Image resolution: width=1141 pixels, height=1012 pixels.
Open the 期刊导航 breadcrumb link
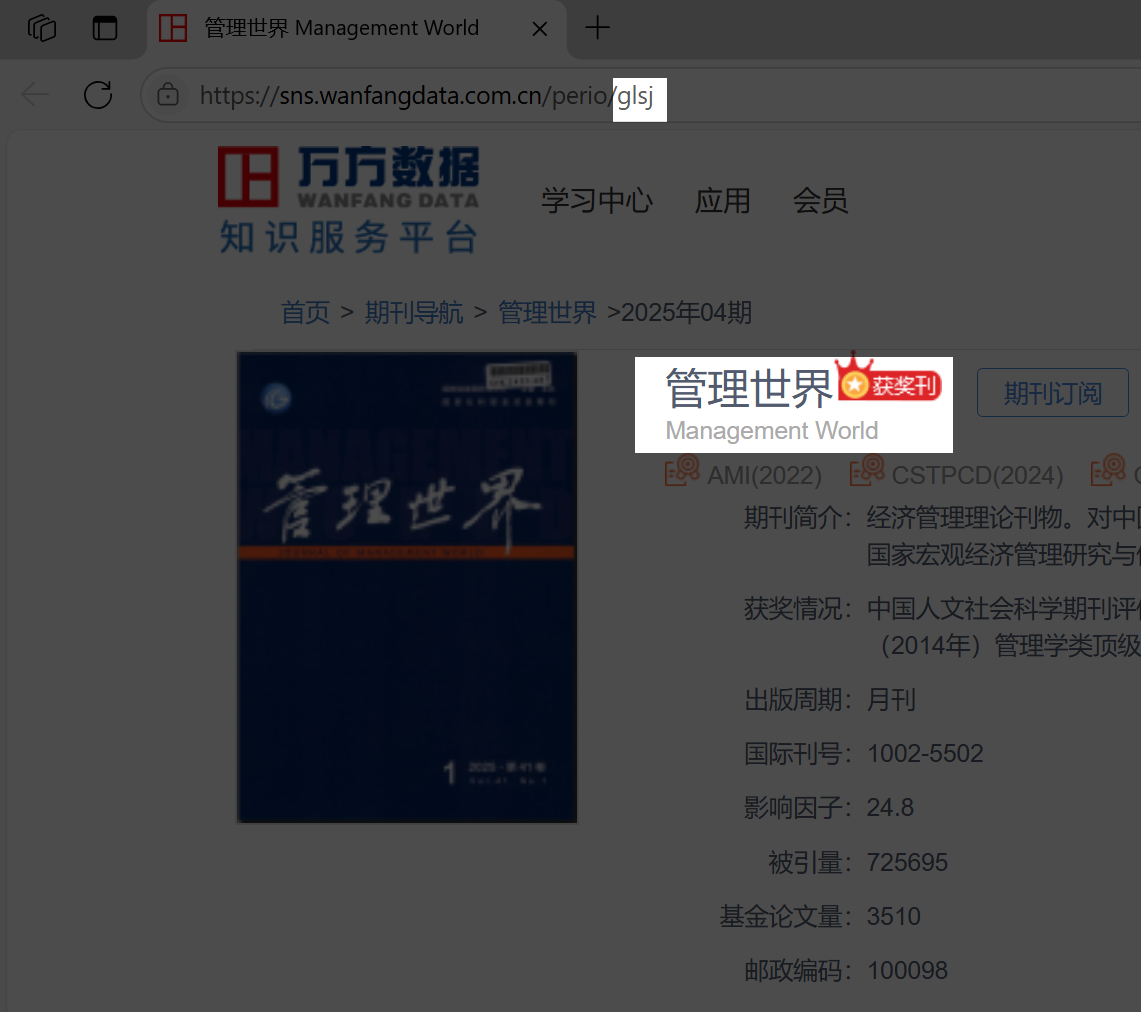point(414,313)
